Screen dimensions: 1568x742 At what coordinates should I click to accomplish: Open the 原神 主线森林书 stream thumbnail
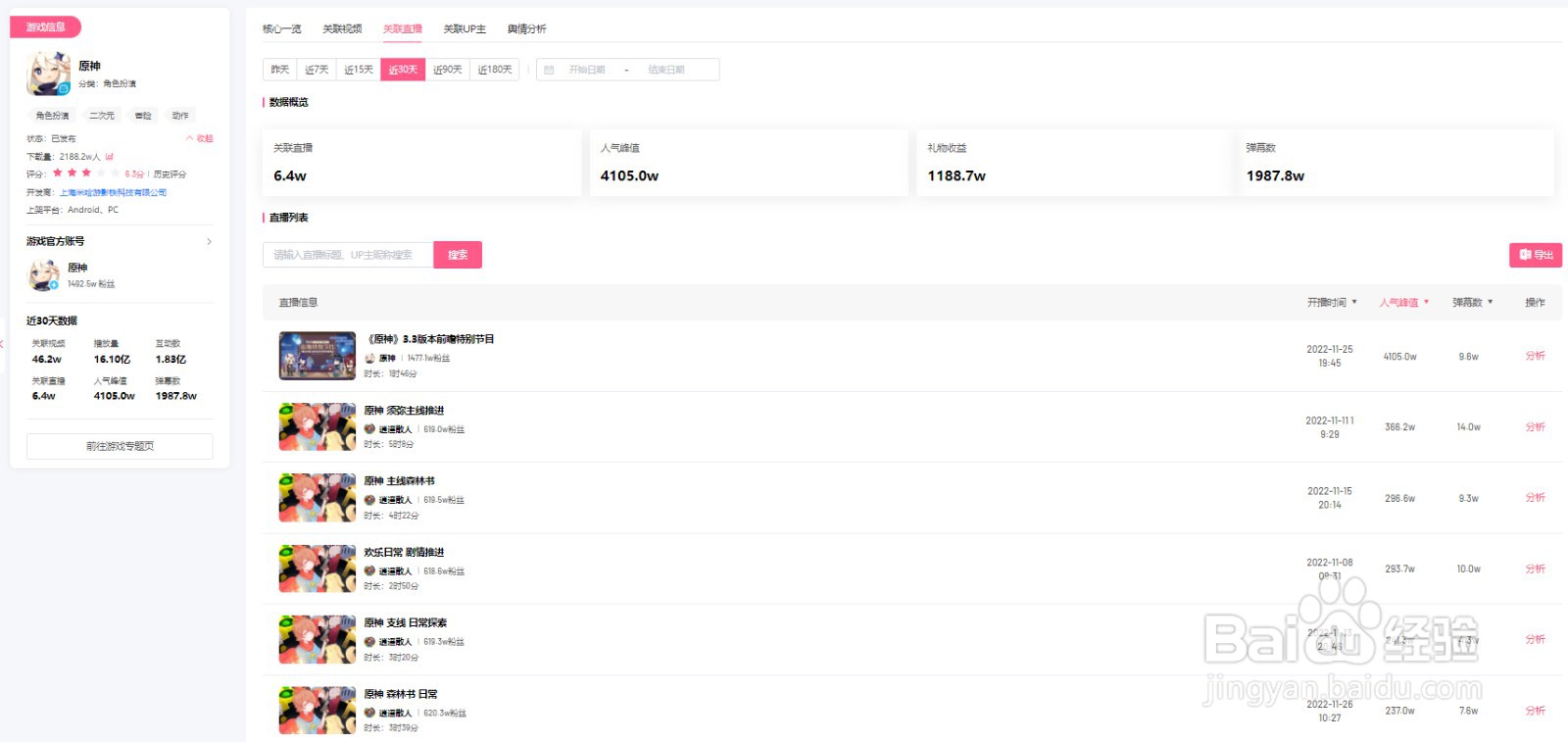(318, 498)
